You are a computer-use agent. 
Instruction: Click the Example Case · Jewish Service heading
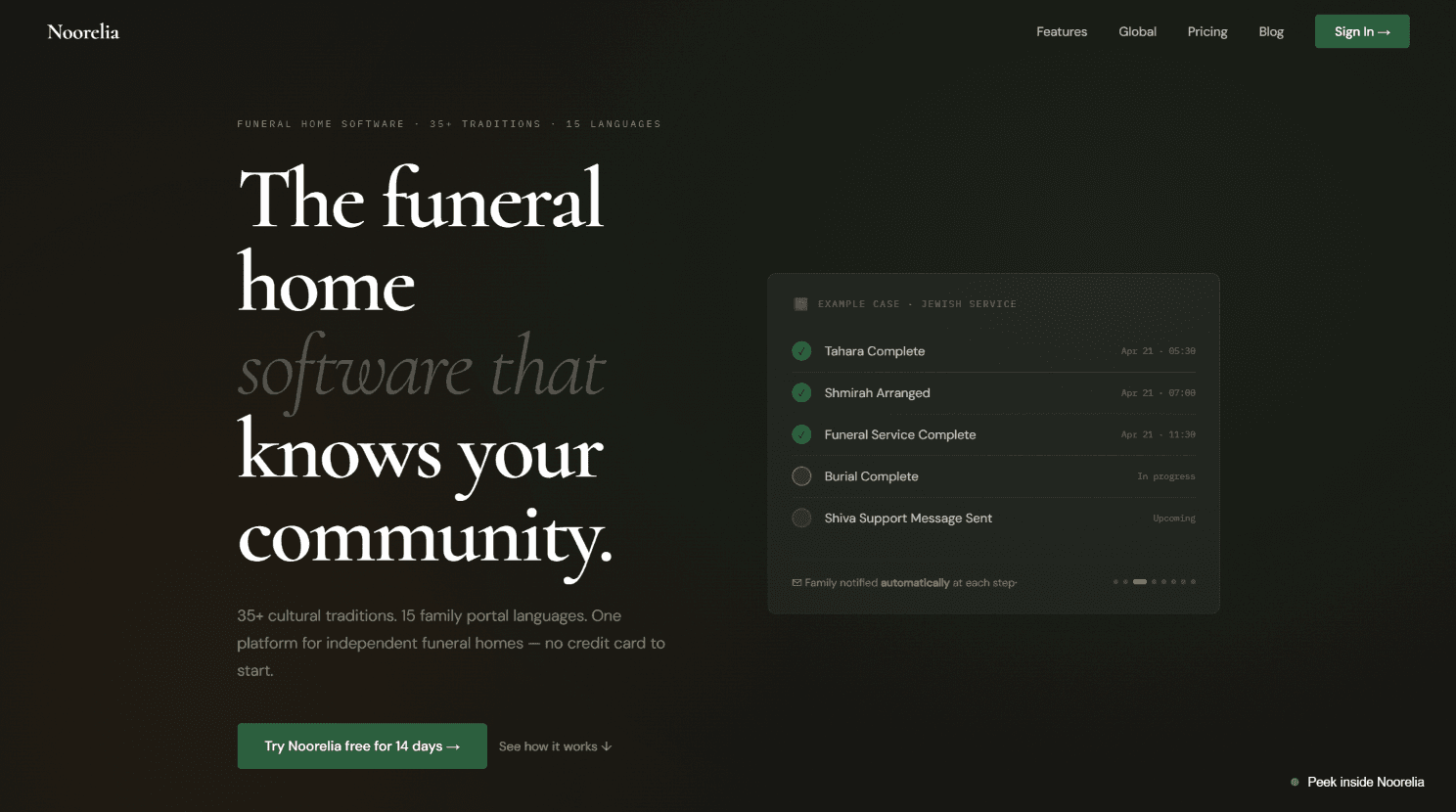point(917,304)
